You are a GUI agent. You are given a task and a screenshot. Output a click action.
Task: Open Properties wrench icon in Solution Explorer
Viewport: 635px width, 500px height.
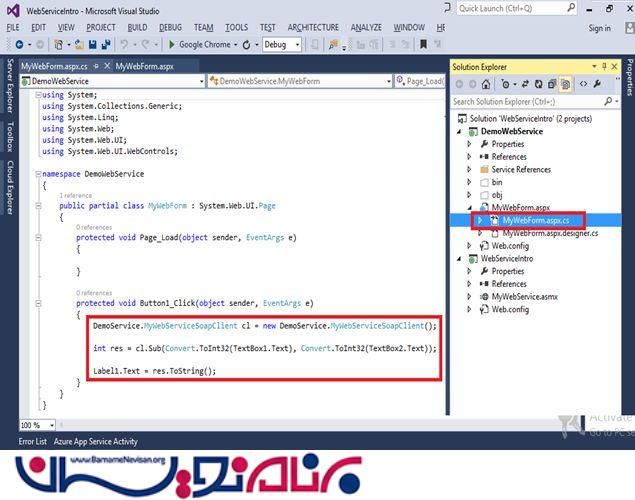[x=598, y=85]
